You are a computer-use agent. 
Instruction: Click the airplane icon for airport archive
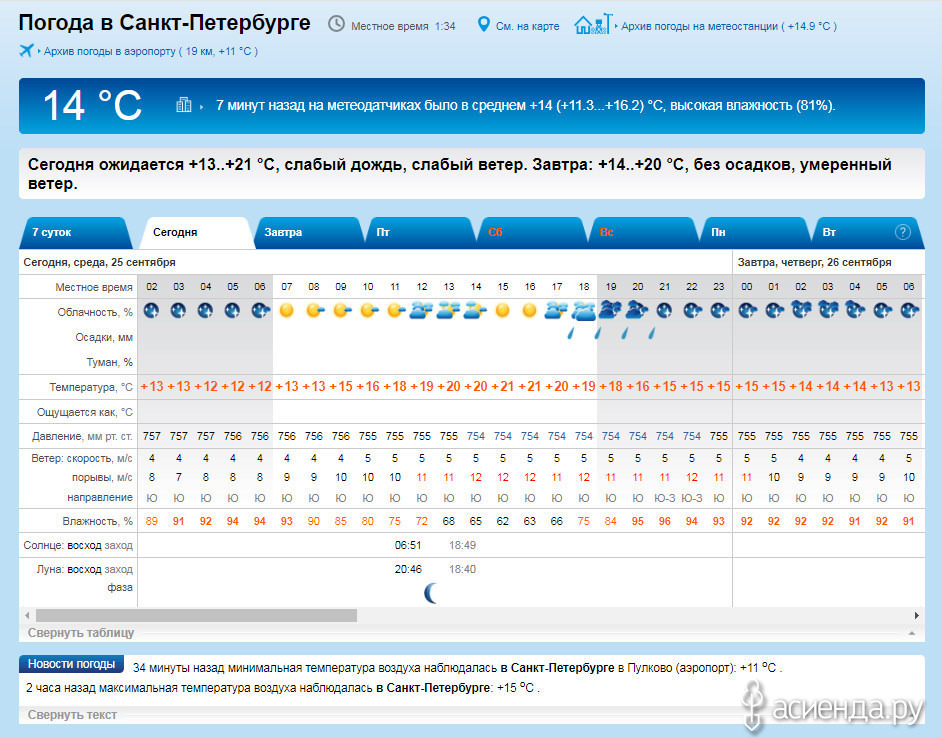(x=26, y=50)
